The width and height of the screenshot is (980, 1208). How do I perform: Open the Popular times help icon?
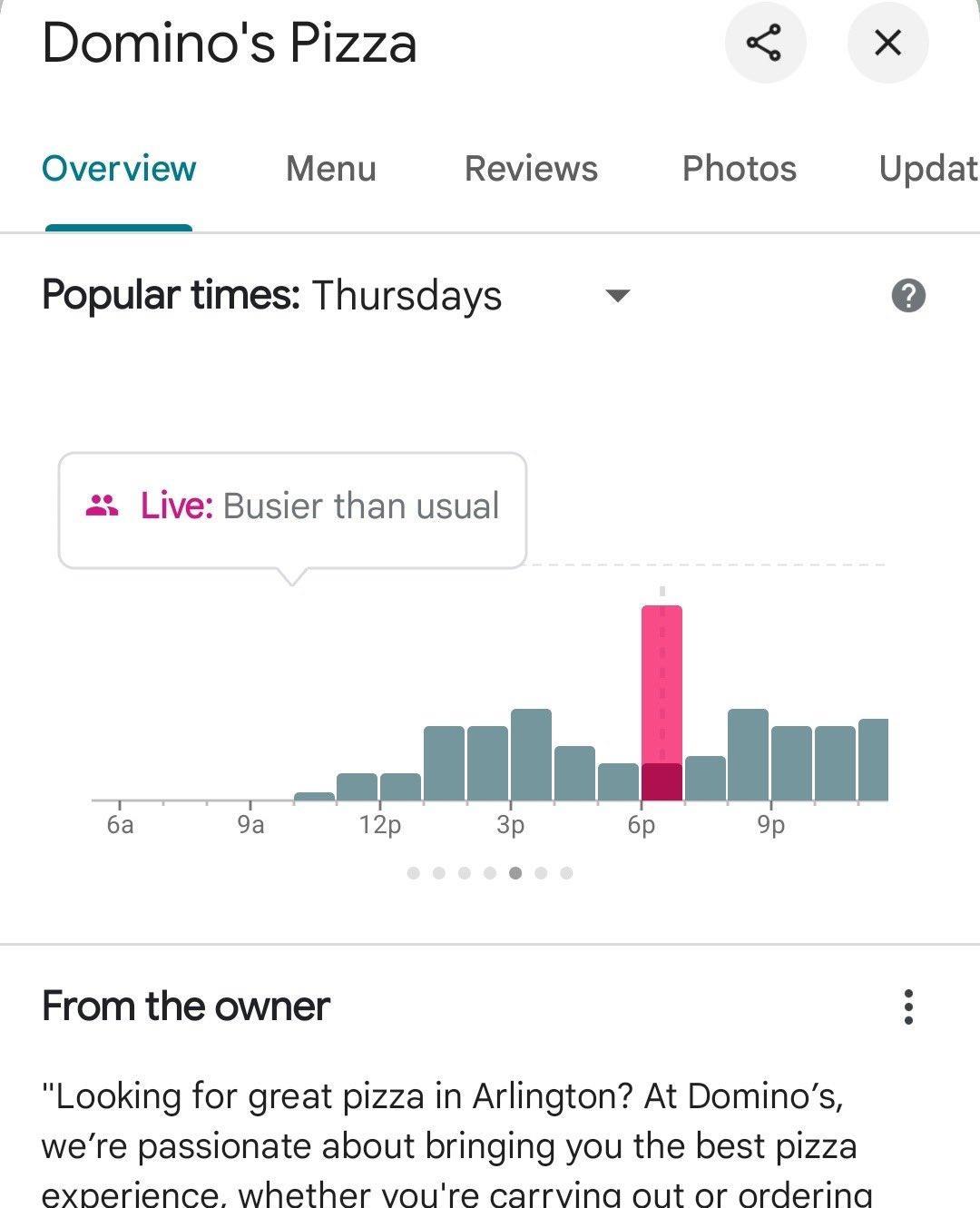pyautogui.click(x=908, y=296)
